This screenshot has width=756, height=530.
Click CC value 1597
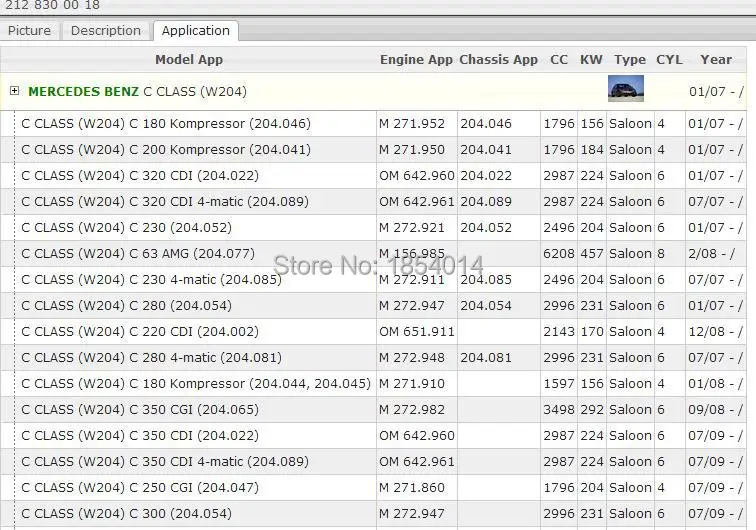[559, 384]
